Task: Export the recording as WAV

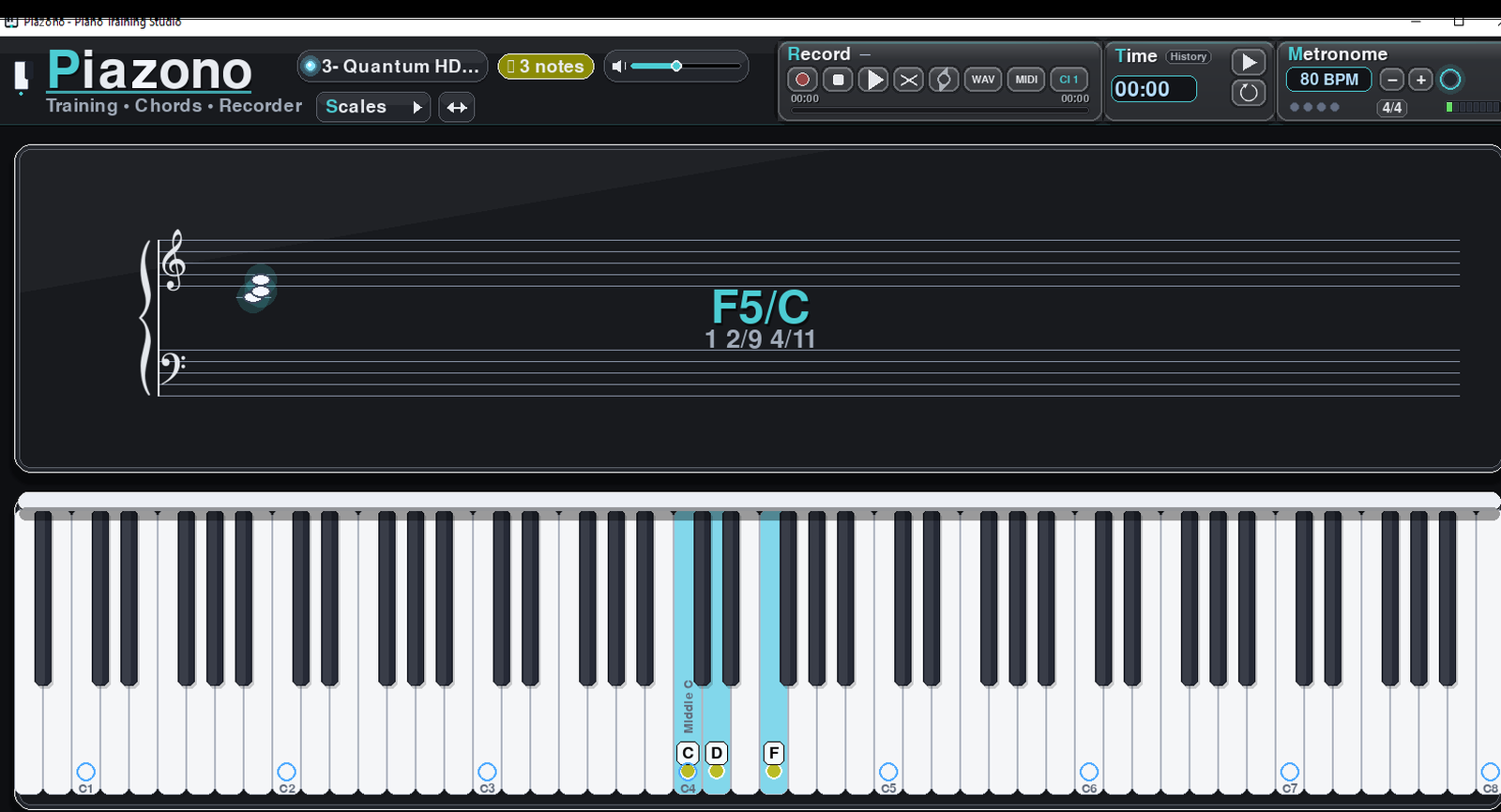Action: pos(983,80)
